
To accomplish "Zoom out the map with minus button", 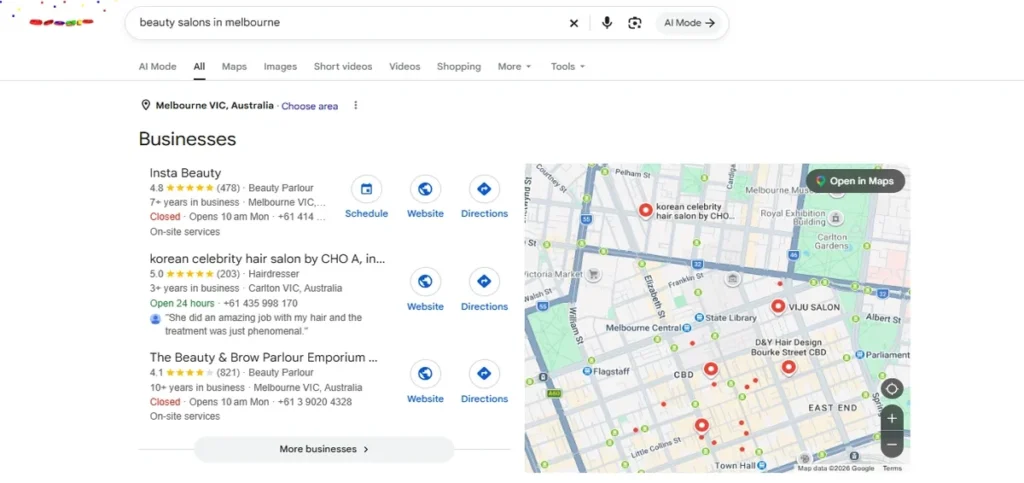I will pos(892,445).
